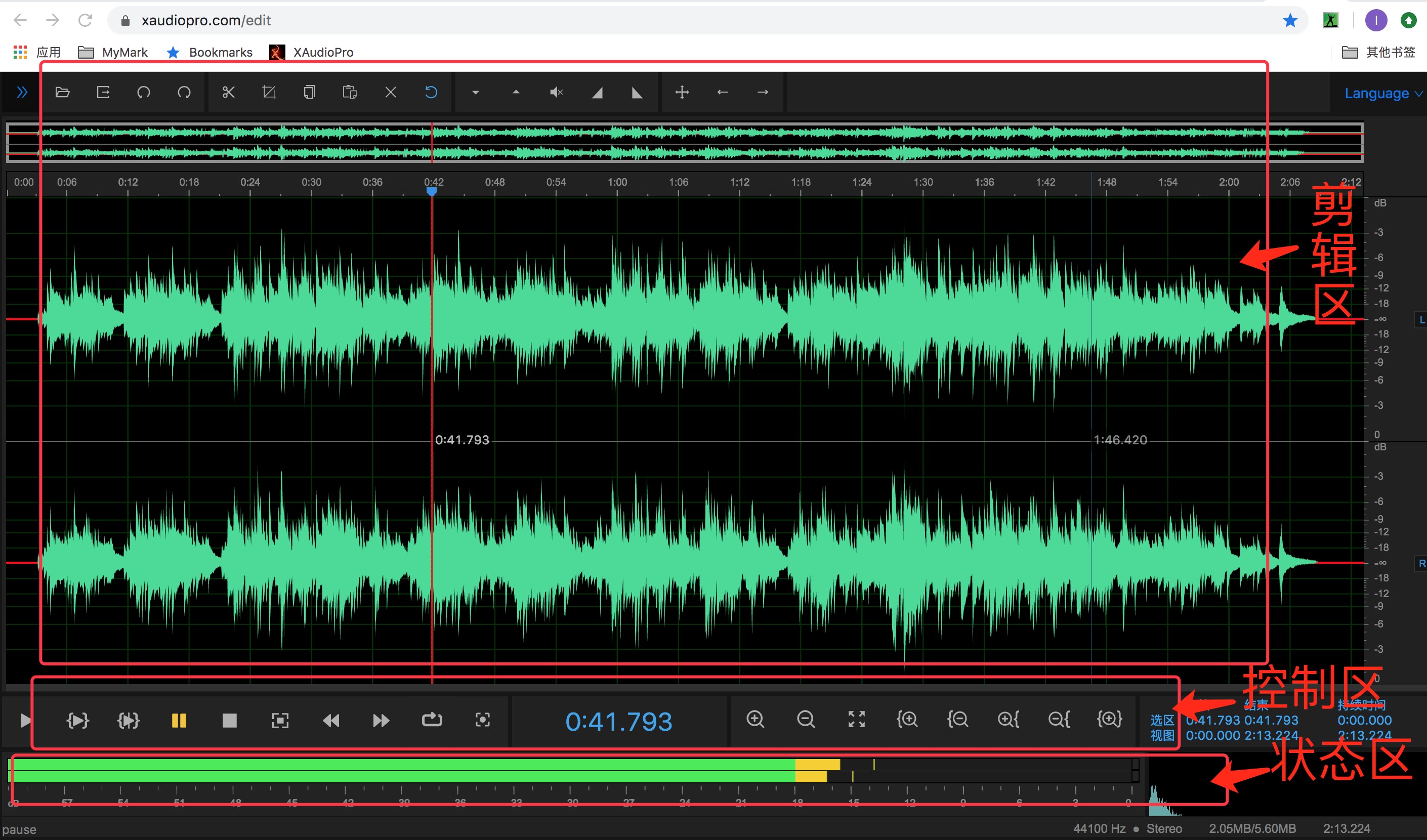Screen dimensions: 1427x840
Task: Pause the current playback
Action: [179, 720]
